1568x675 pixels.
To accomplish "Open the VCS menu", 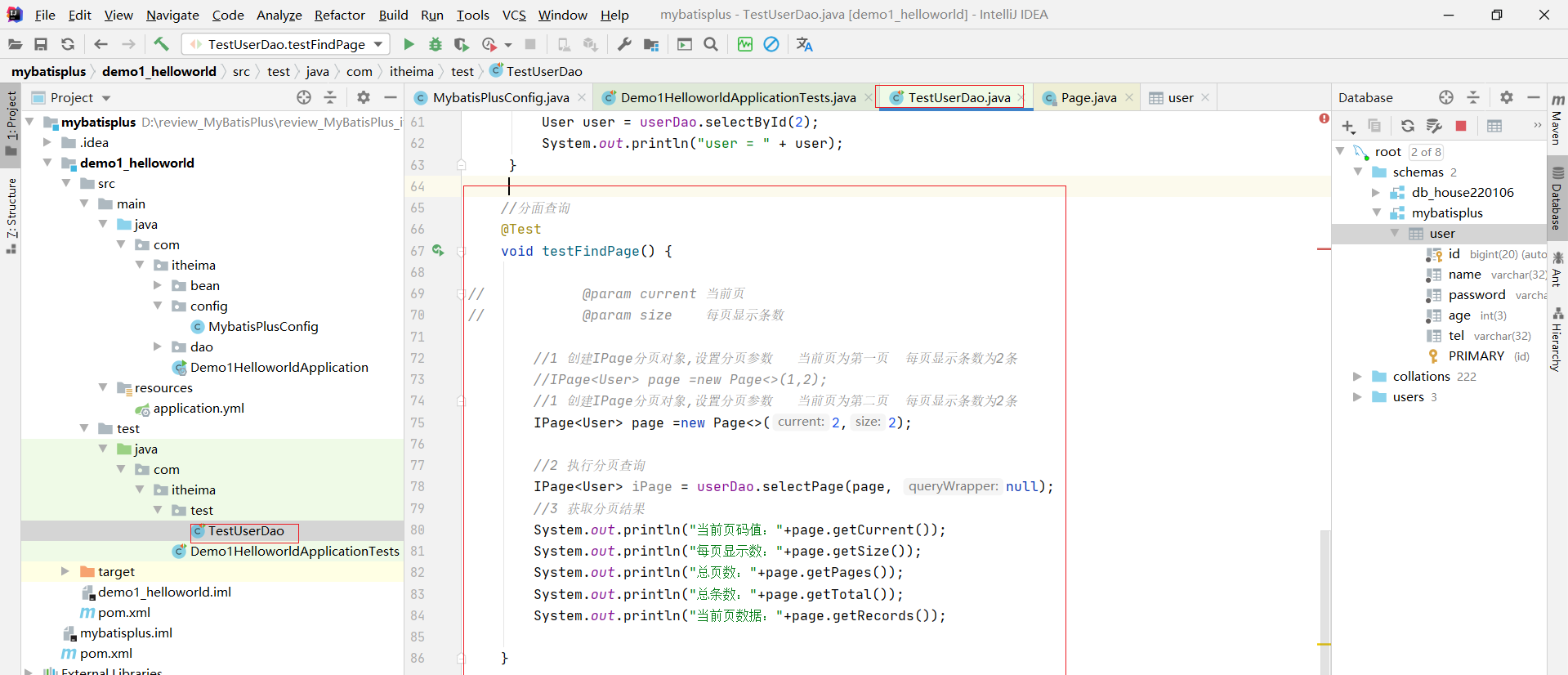I will (x=514, y=15).
